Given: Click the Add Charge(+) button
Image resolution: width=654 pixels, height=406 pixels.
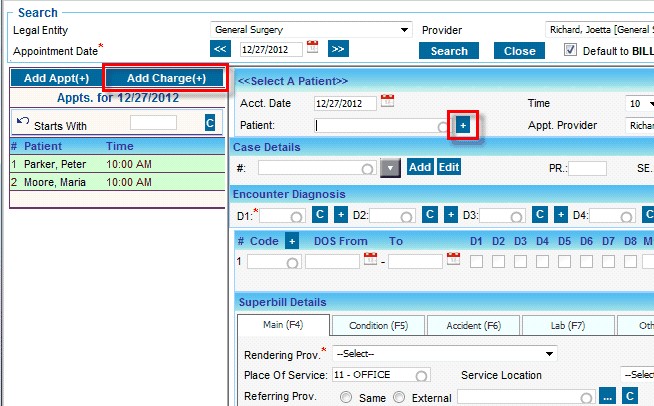Looking at the screenshot, I should click(x=166, y=78).
